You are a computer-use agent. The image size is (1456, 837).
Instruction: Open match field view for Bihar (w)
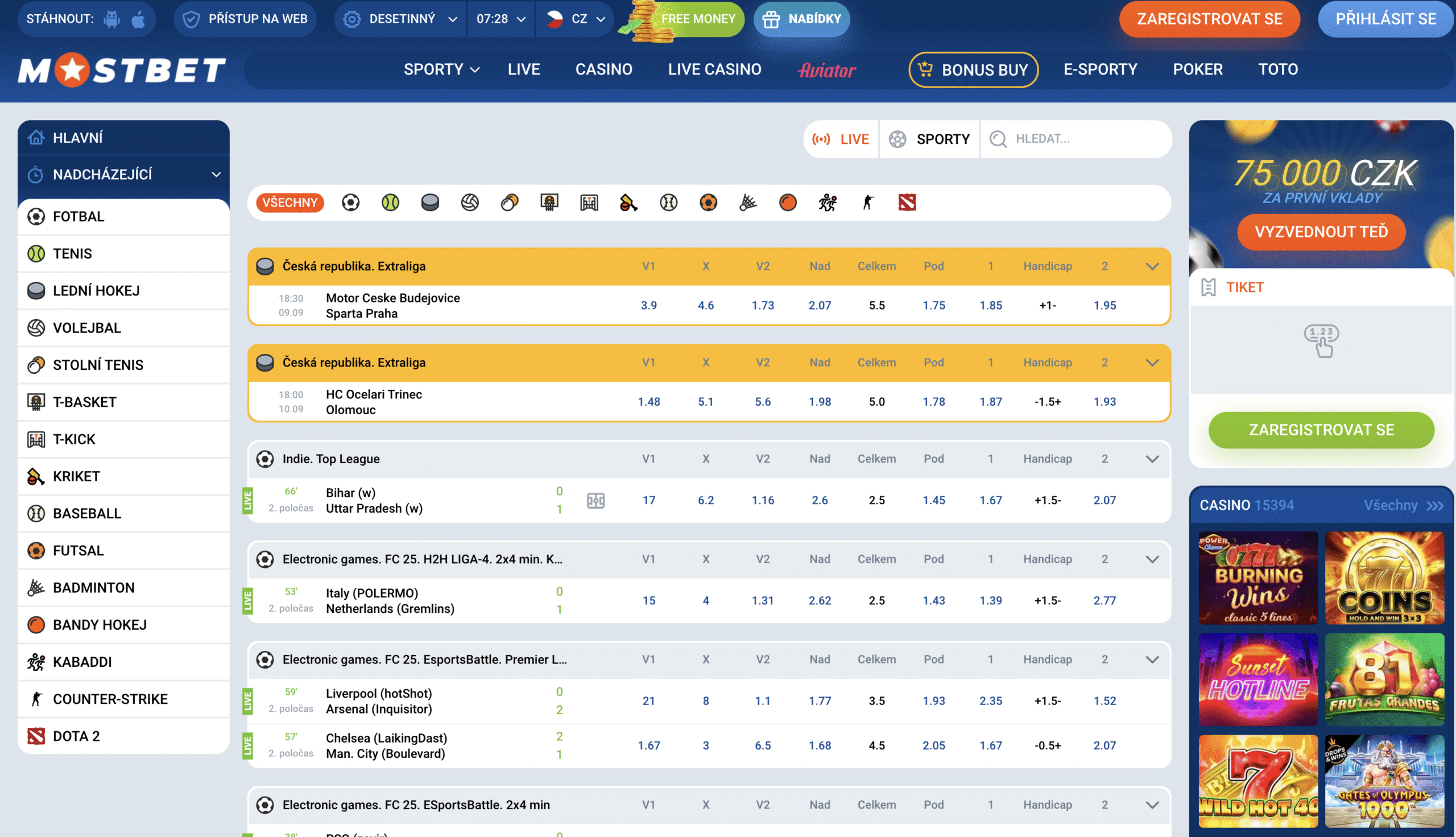596,501
